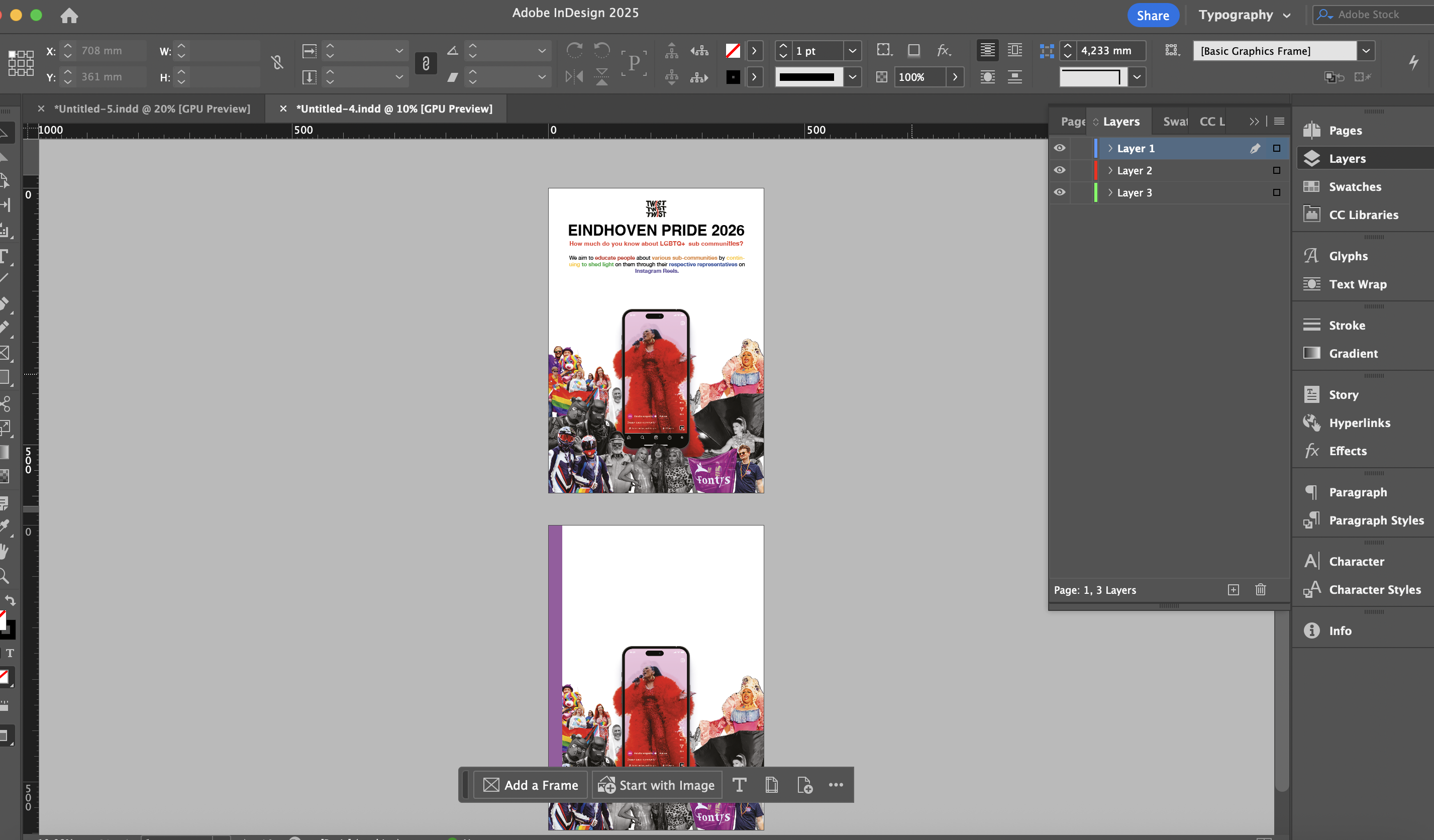Click the delete layer trash icon
The image size is (1434, 840).
click(x=1261, y=590)
